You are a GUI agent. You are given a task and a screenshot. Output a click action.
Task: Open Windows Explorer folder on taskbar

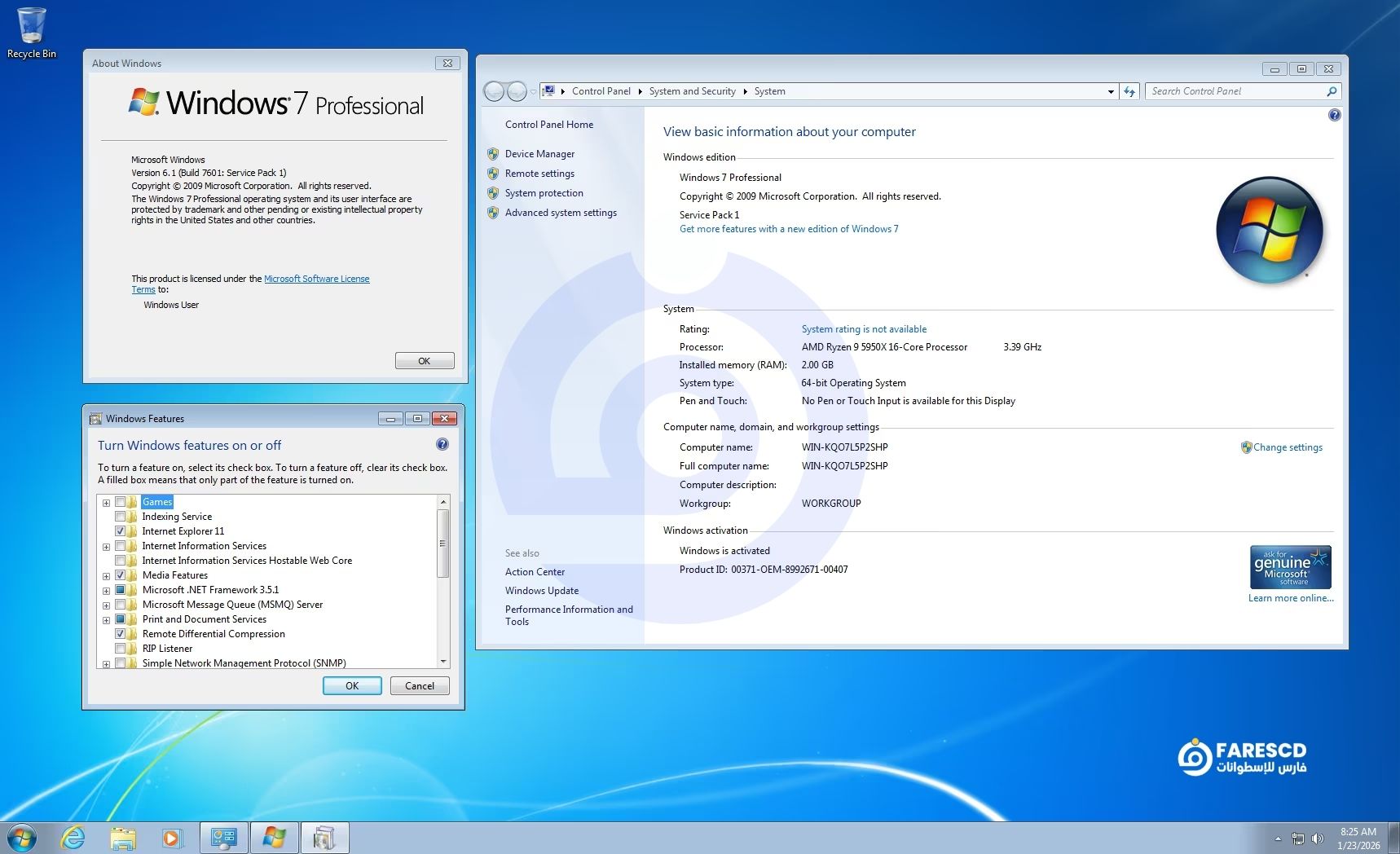pos(123,838)
